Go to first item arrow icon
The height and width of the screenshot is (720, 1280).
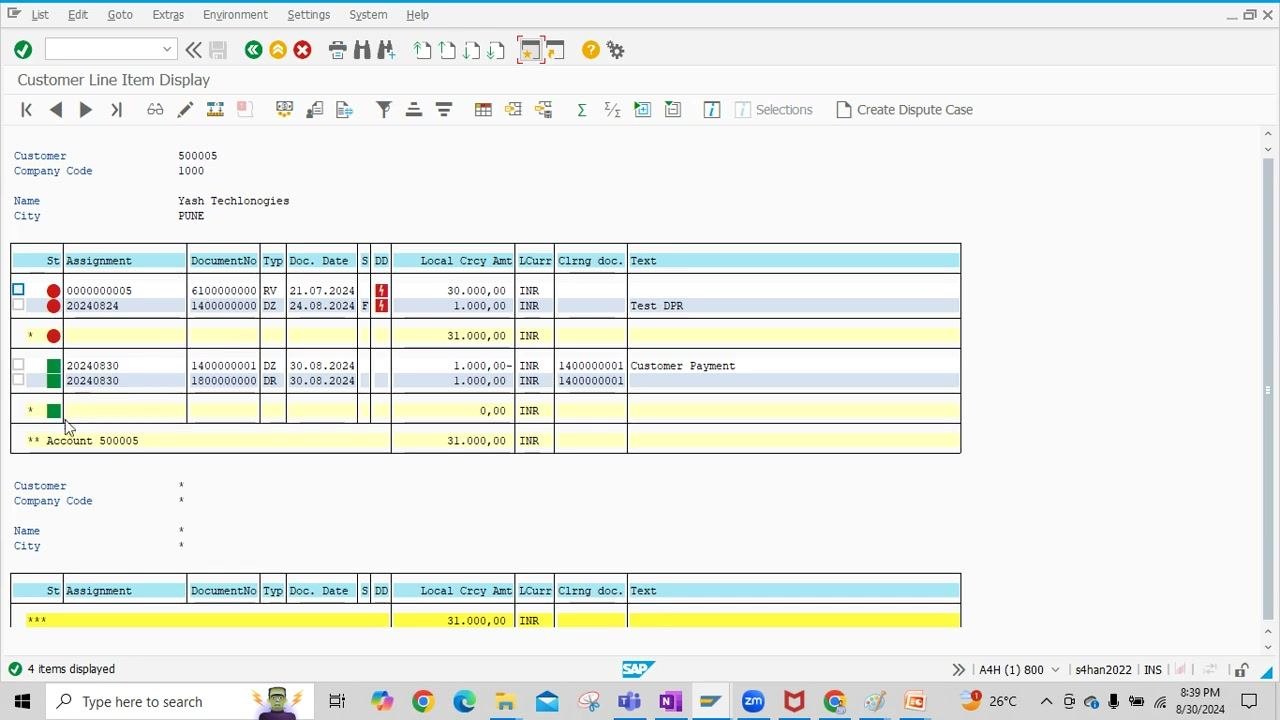pos(27,110)
